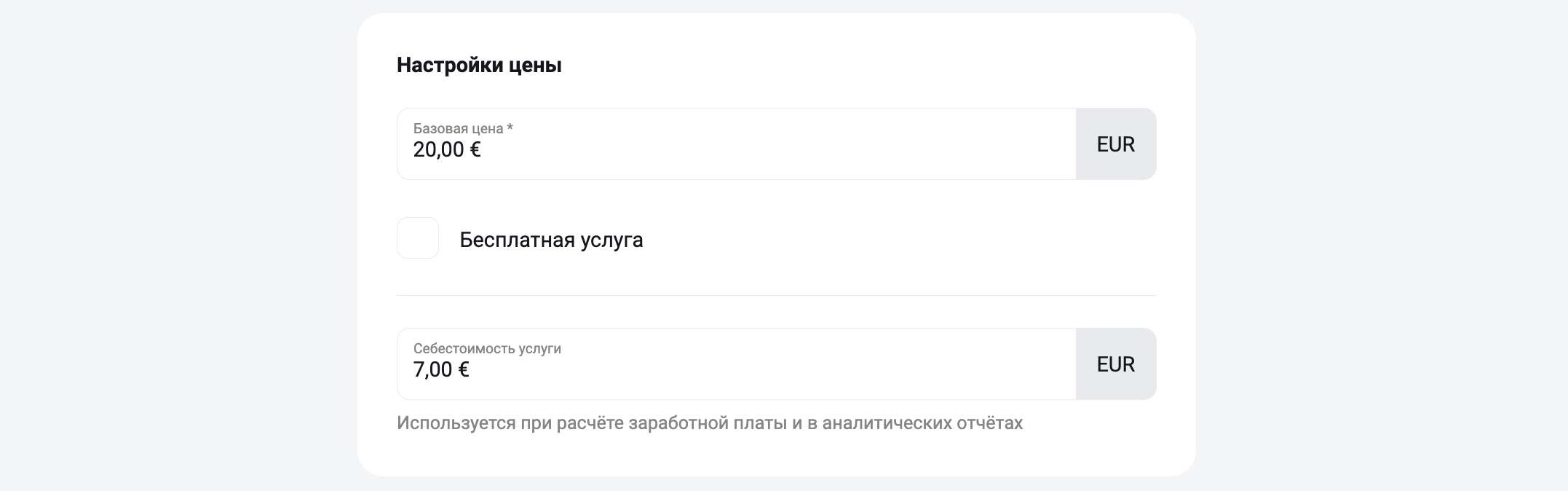Click the word услуга next to the checkbox

coord(611,241)
